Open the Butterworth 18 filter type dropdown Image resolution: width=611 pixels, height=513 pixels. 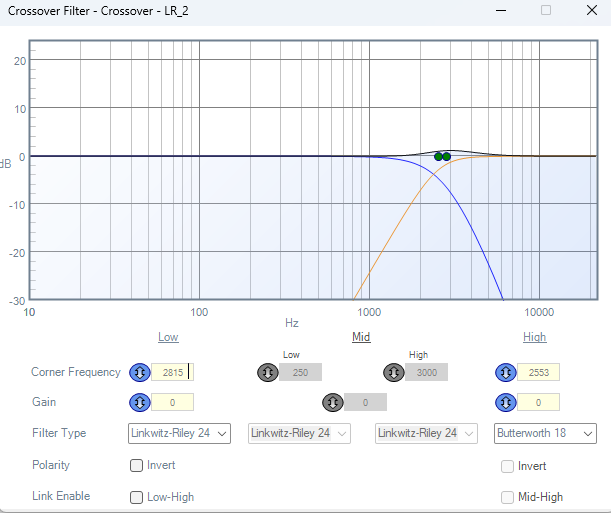tap(546, 433)
